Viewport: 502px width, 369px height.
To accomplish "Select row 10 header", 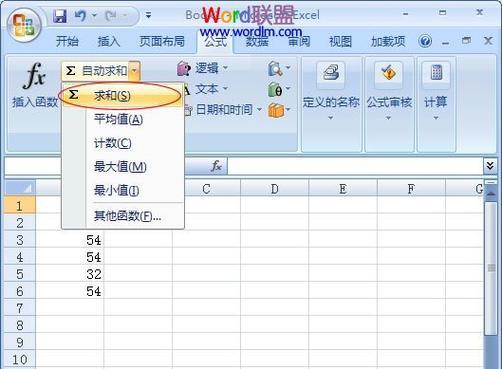I will click(20, 359).
